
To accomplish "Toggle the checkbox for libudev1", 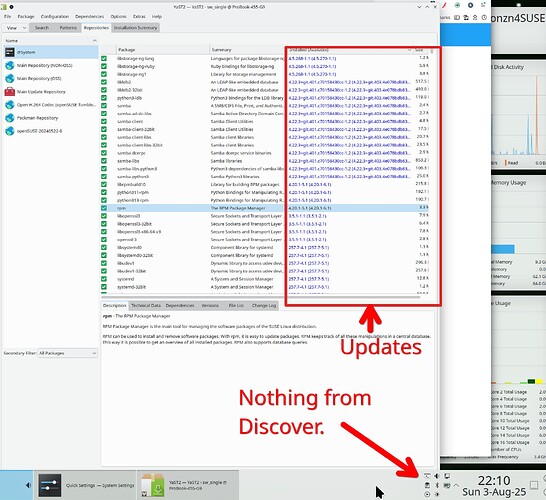I will click(104, 263).
